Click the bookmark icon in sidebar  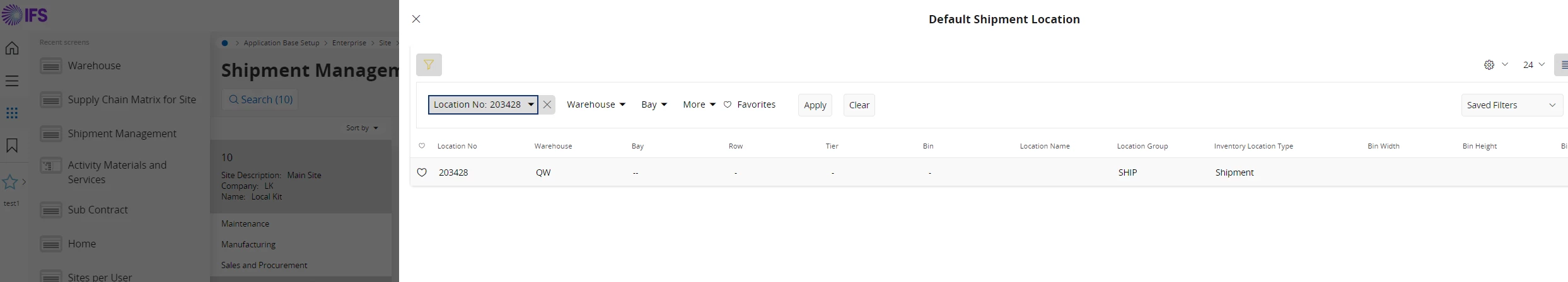point(12,146)
